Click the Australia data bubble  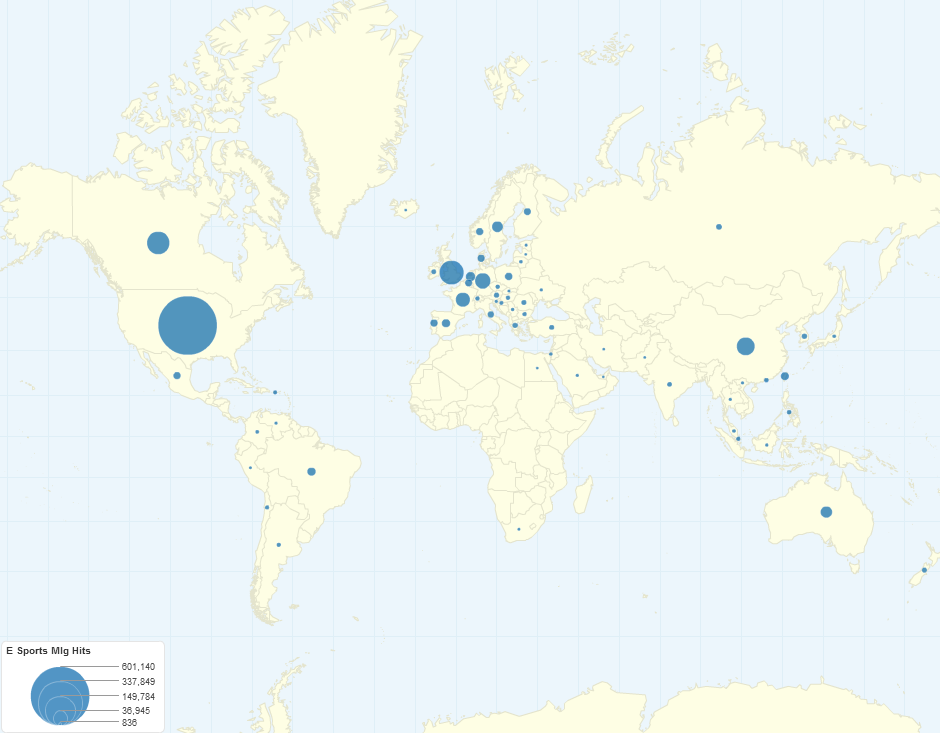point(826,512)
